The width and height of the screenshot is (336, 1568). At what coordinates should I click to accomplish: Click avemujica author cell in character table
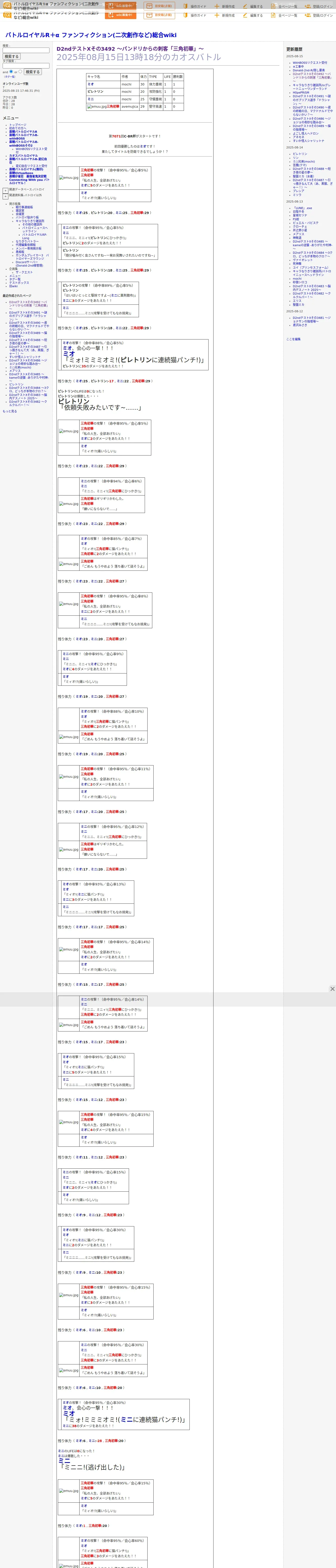click(129, 107)
